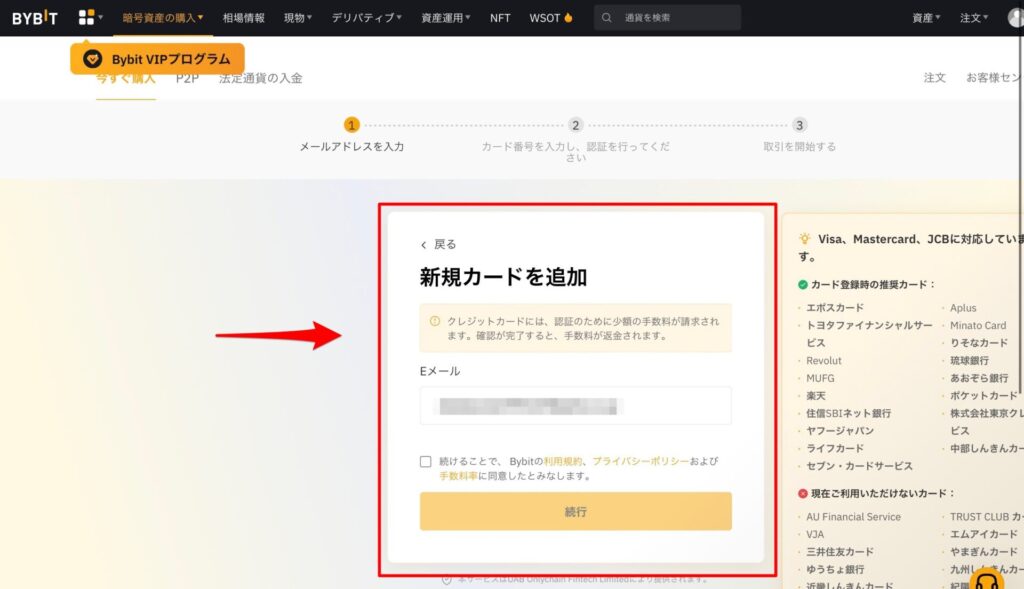The width and height of the screenshot is (1024, 589).
Task: Click the back chevron icon
Action: 423,245
